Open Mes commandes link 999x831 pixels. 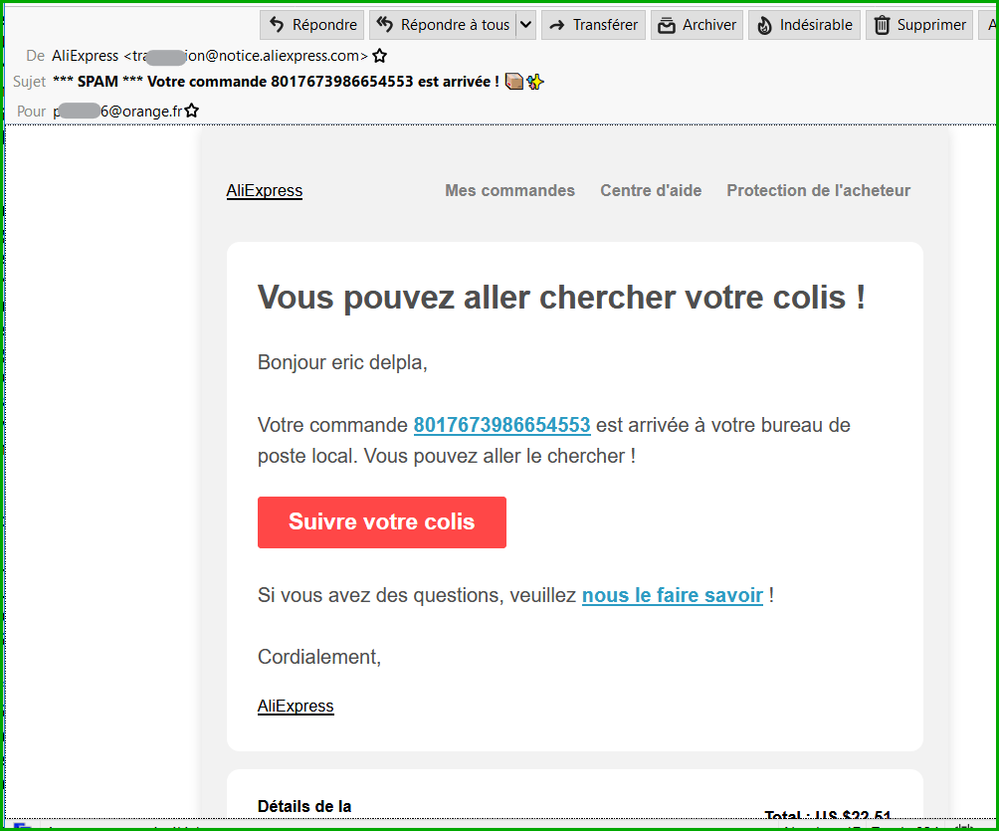pos(510,191)
